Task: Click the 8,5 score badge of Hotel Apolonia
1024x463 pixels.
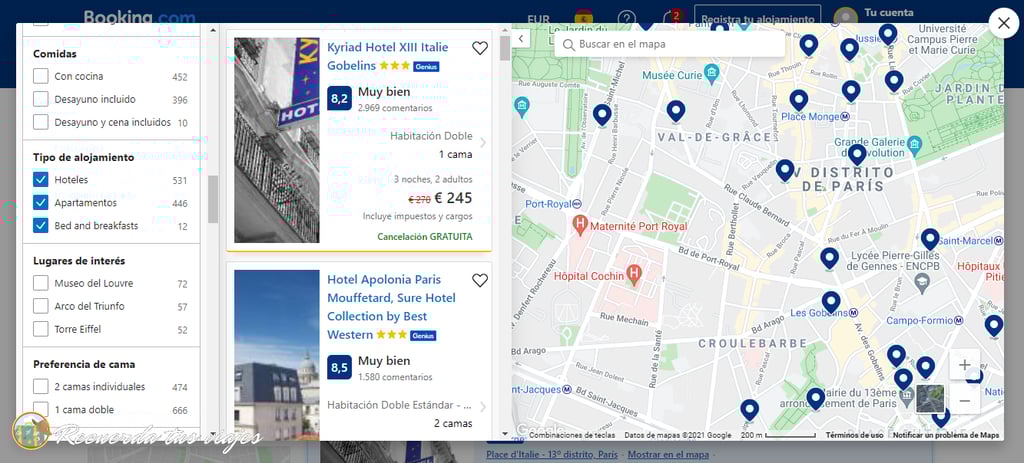Action: (339, 368)
